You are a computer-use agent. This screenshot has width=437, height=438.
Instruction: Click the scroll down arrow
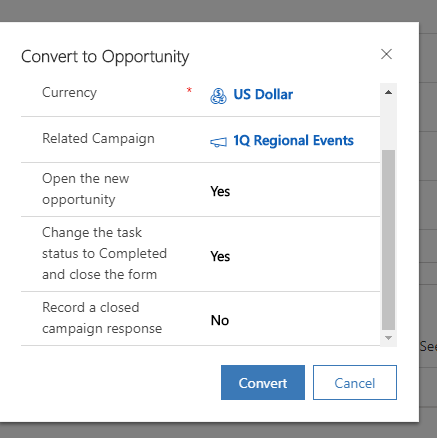pyautogui.click(x=388, y=338)
